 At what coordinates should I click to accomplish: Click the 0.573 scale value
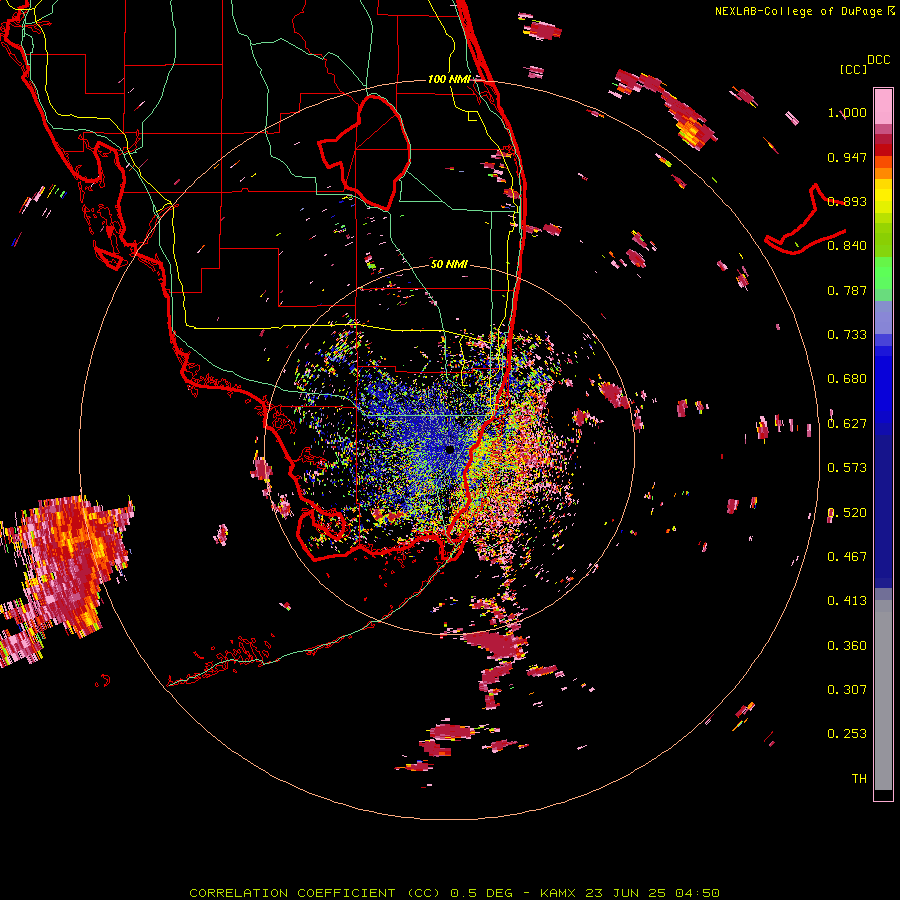click(x=847, y=468)
